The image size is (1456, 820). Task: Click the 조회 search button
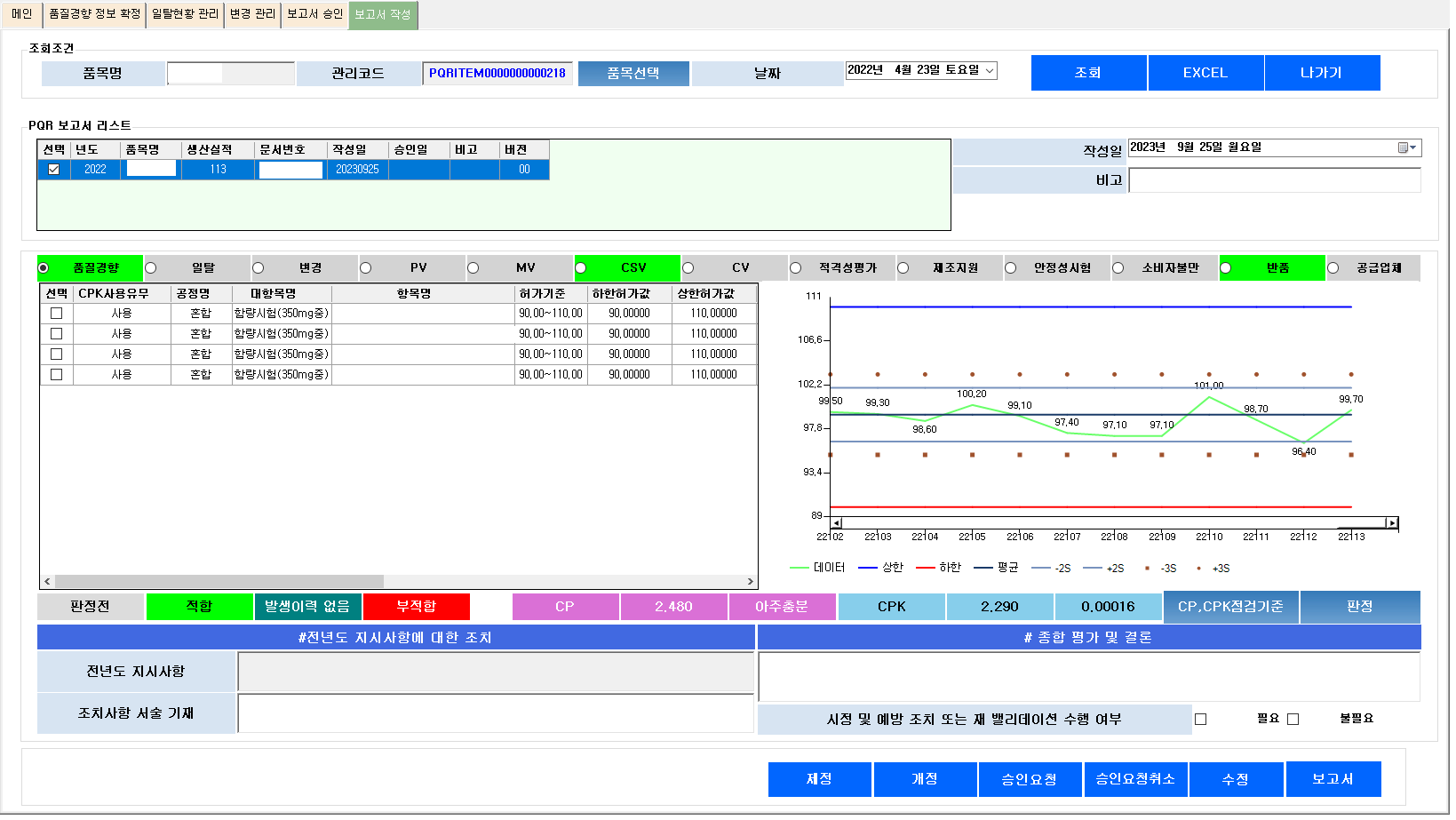(1088, 73)
